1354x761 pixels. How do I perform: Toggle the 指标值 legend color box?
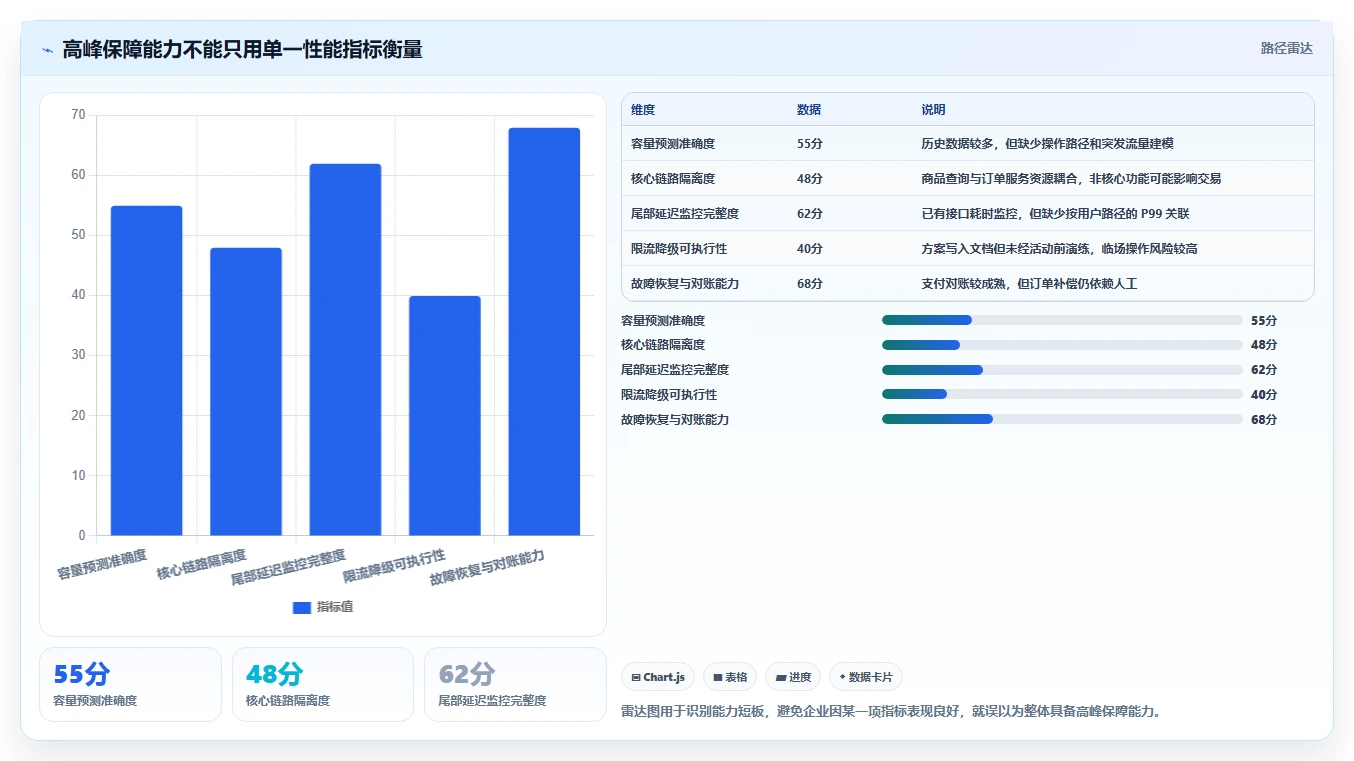tap(302, 607)
